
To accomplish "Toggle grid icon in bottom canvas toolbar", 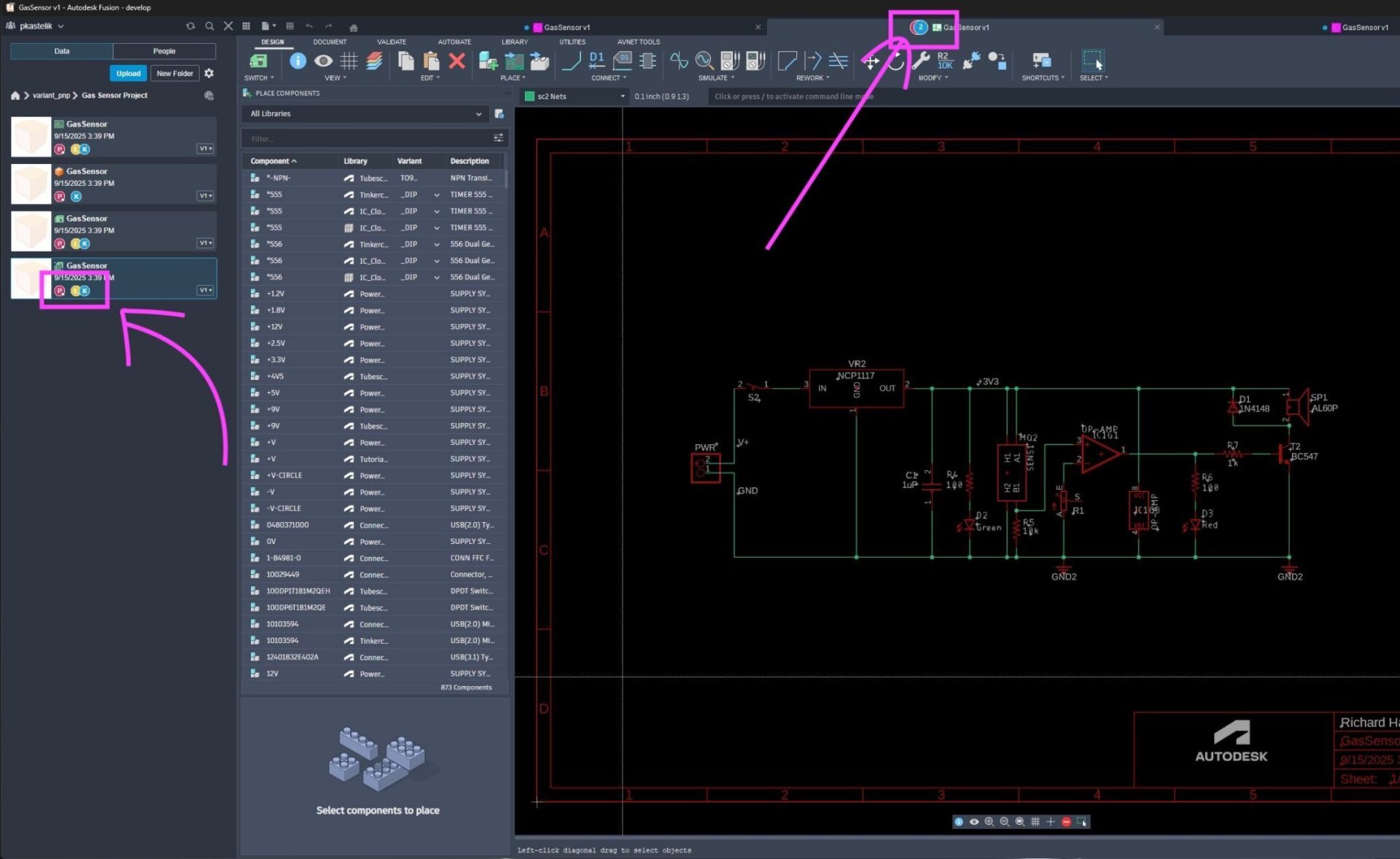I will 1035,822.
